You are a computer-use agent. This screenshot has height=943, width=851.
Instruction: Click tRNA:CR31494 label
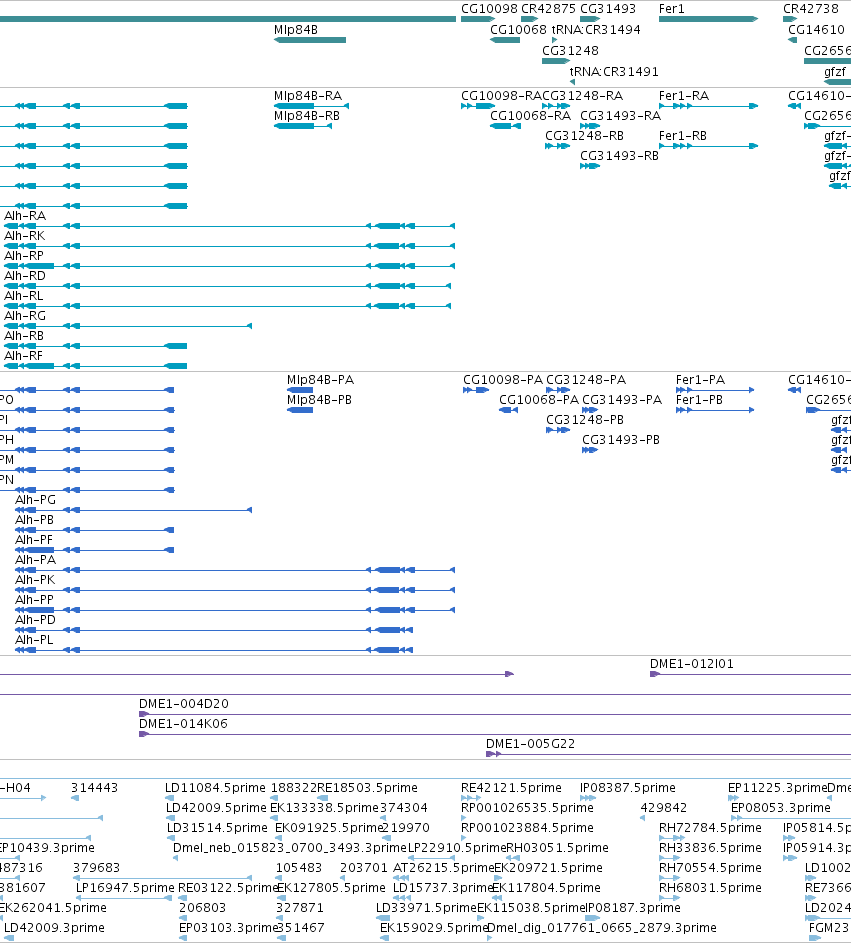tap(596, 30)
